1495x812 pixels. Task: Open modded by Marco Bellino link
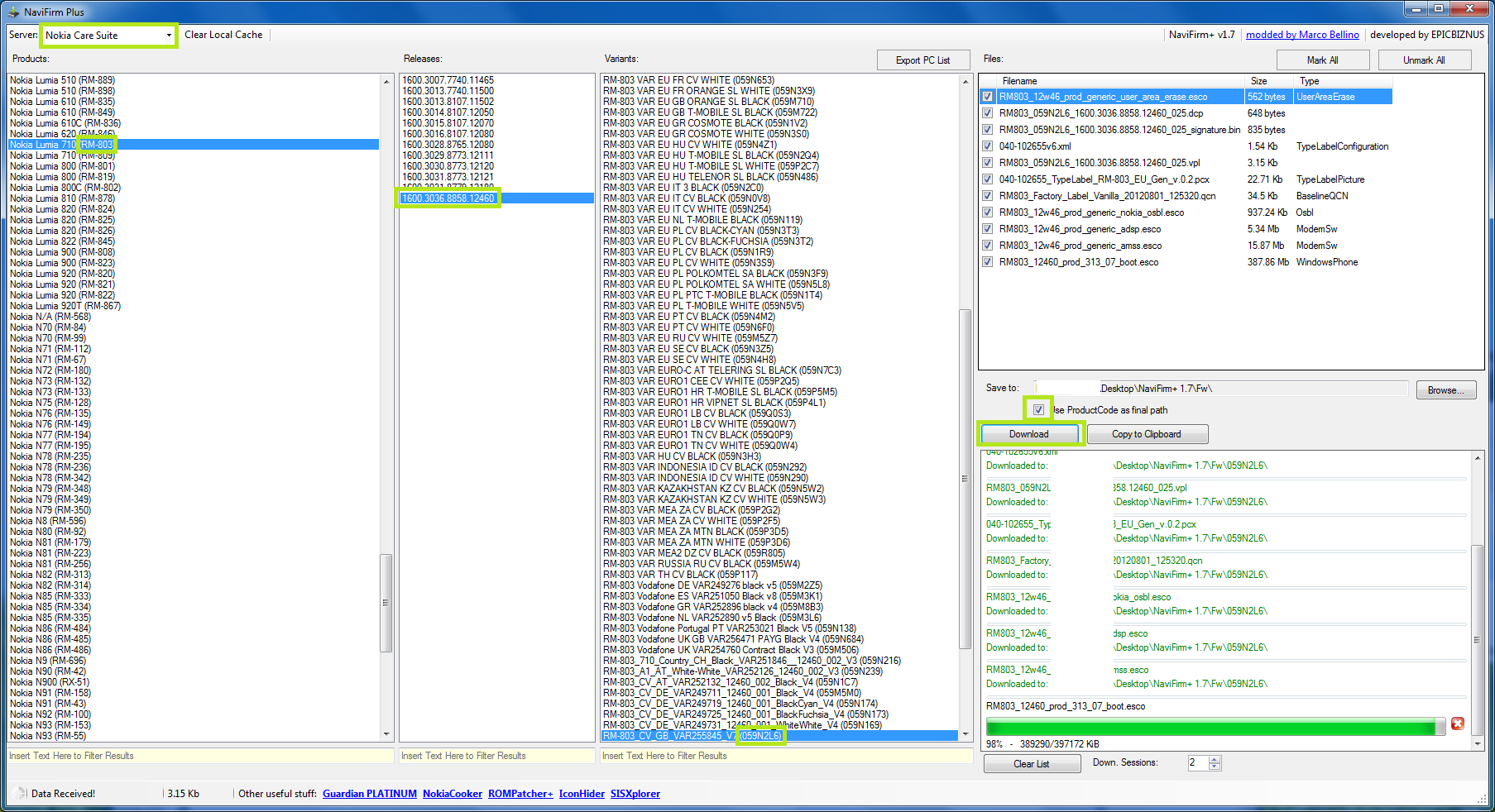pyautogui.click(x=1302, y=35)
